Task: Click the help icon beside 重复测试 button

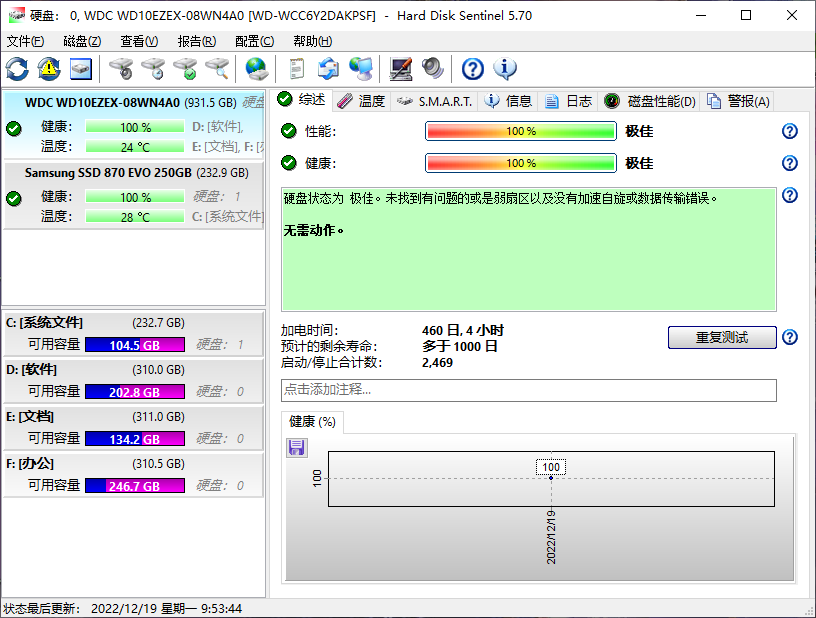Action: [789, 337]
